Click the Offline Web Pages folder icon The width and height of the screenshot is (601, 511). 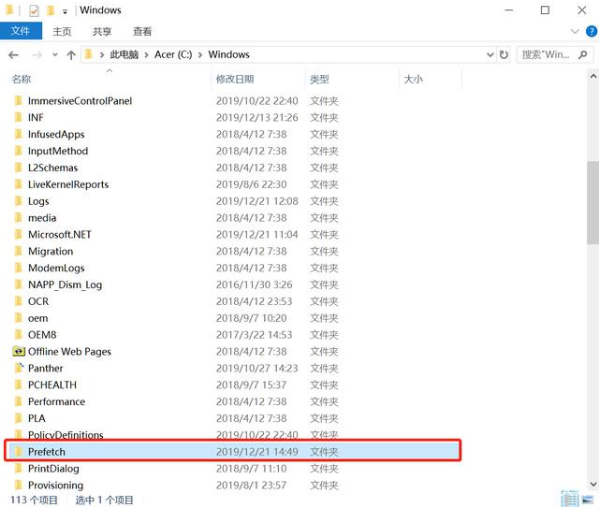18,351
